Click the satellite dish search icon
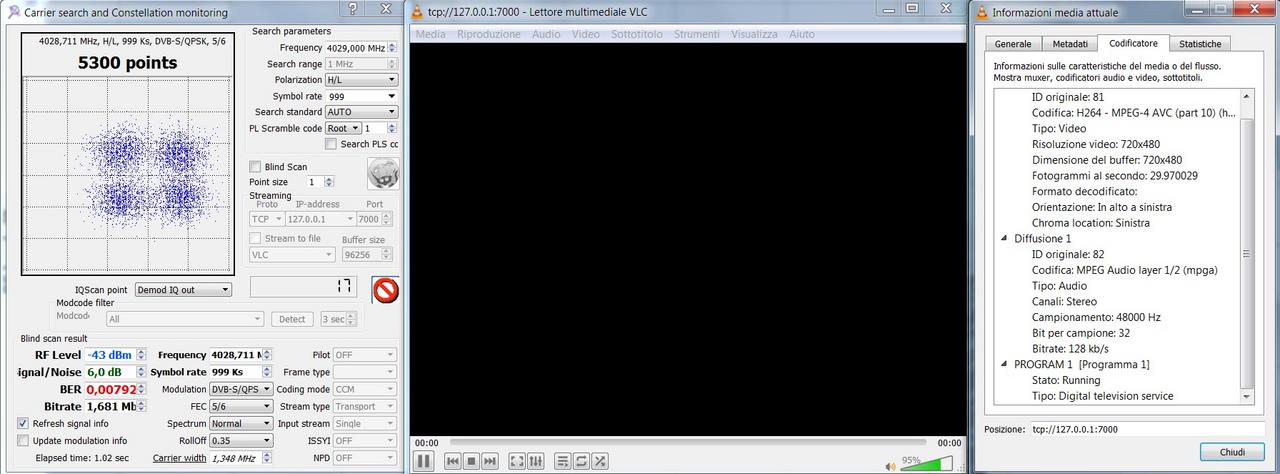Image resolution: width=1280 pixels, height=474 pixels. click(383, 174)
